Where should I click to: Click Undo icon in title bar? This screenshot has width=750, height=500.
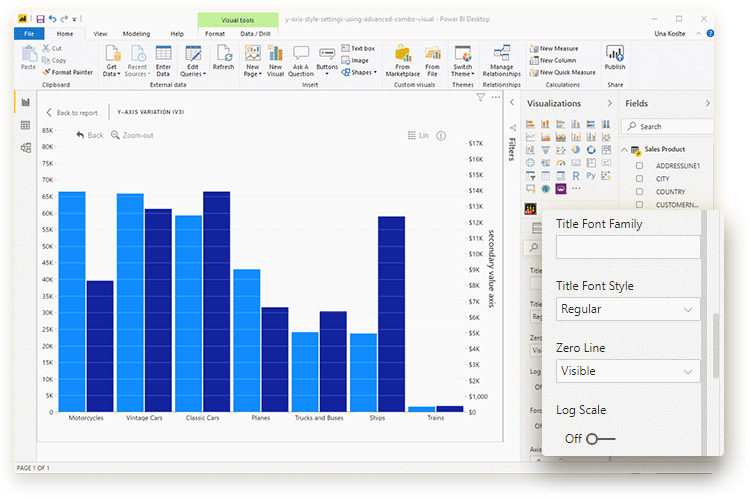53,19
